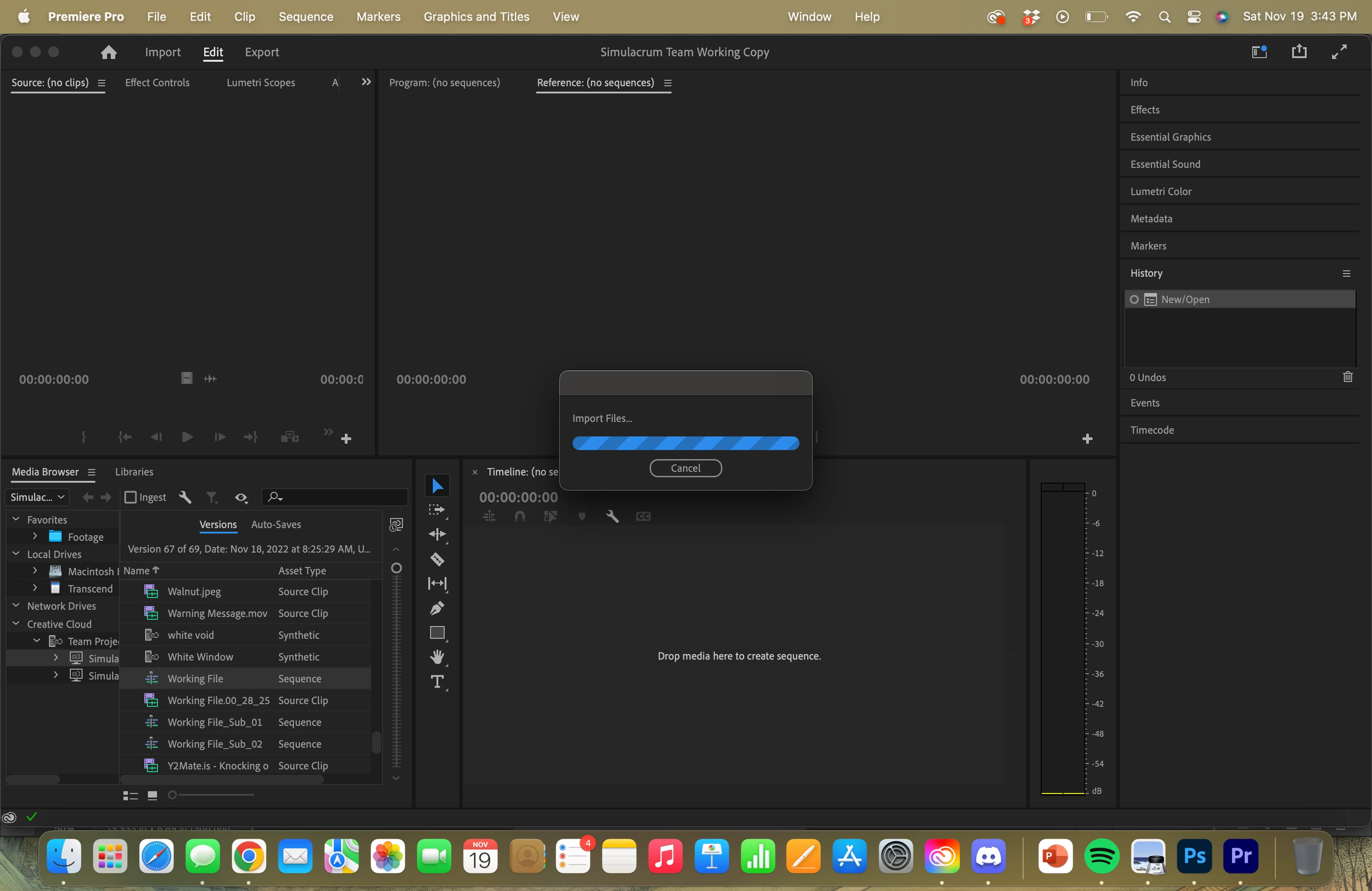Open the Sequence menu
Image resolution: width=1372 pixels, height=891 pixels.
(x=305, y=17)
